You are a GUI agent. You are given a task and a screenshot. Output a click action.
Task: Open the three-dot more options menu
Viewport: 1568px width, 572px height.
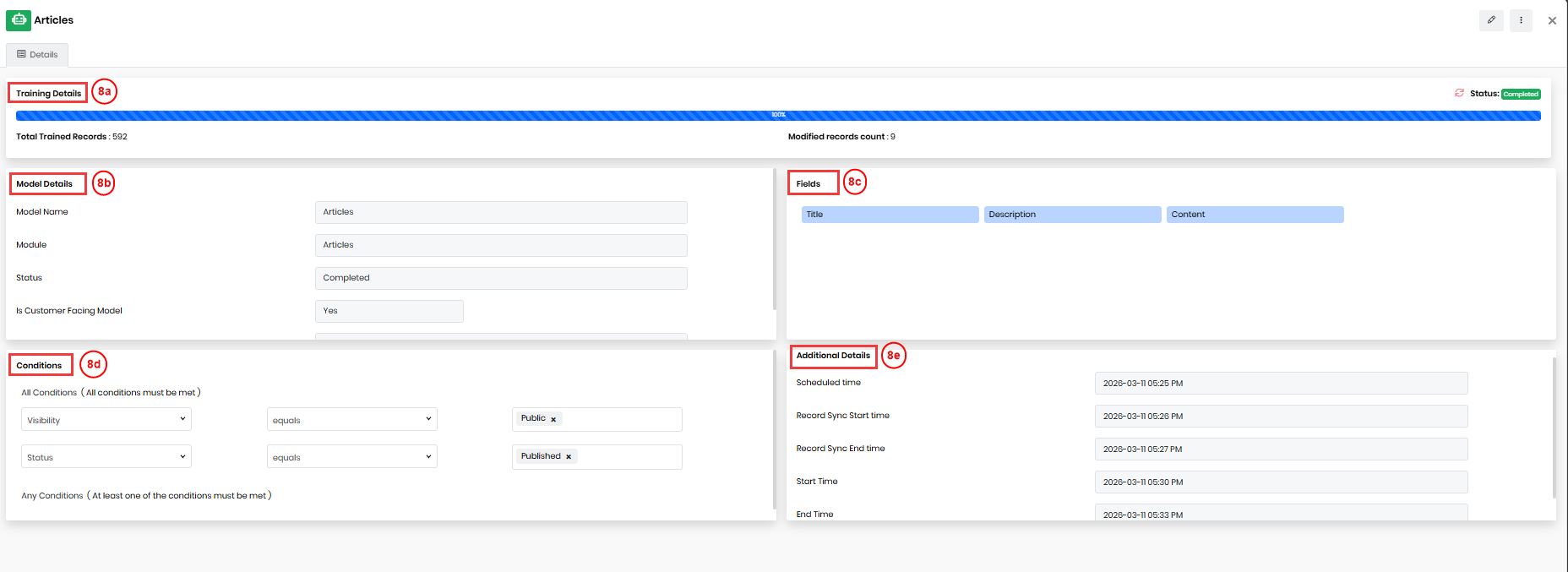(x=1521, y=20)
